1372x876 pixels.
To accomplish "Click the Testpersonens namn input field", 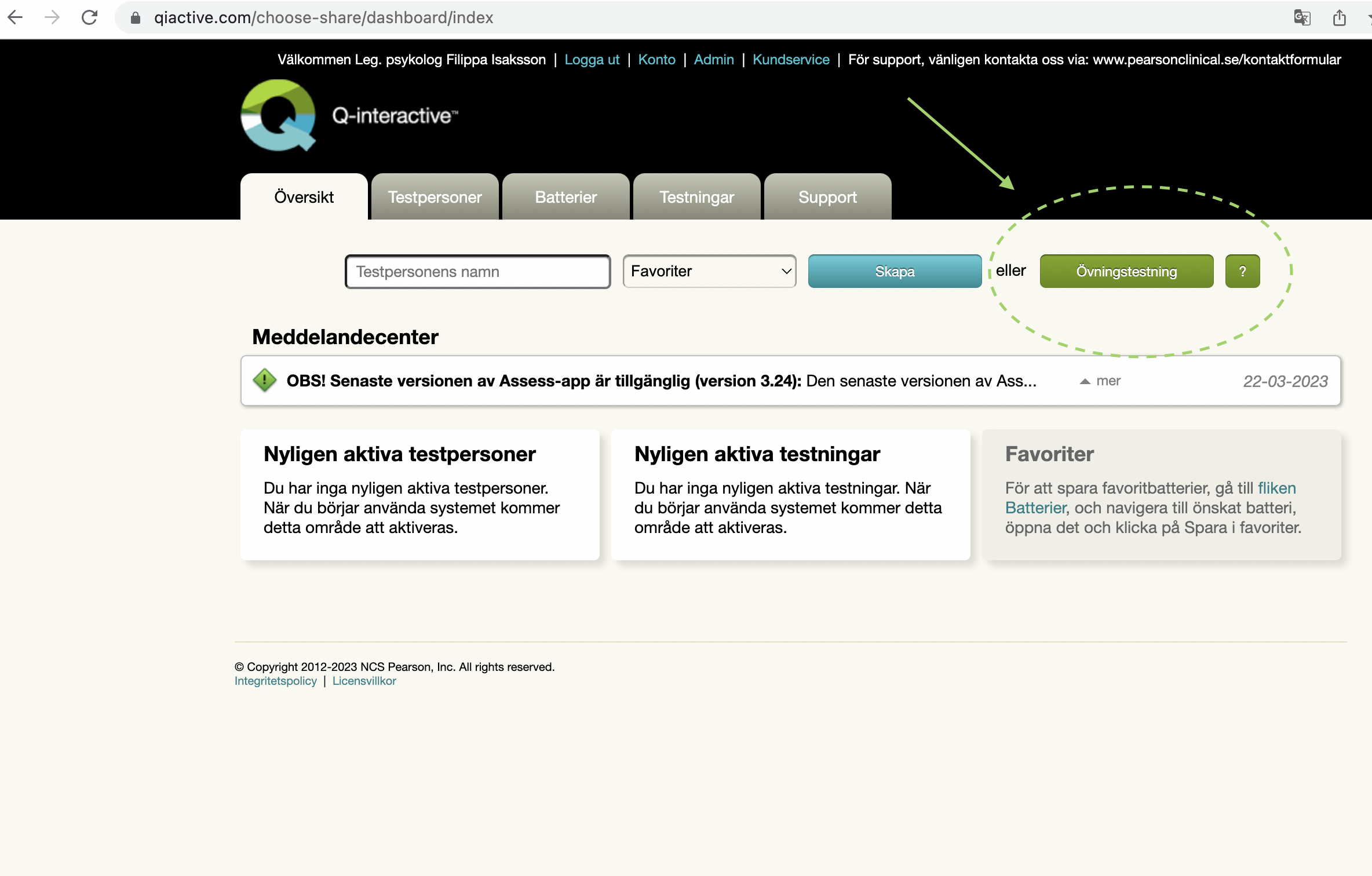I will click(x=477, y=271).
